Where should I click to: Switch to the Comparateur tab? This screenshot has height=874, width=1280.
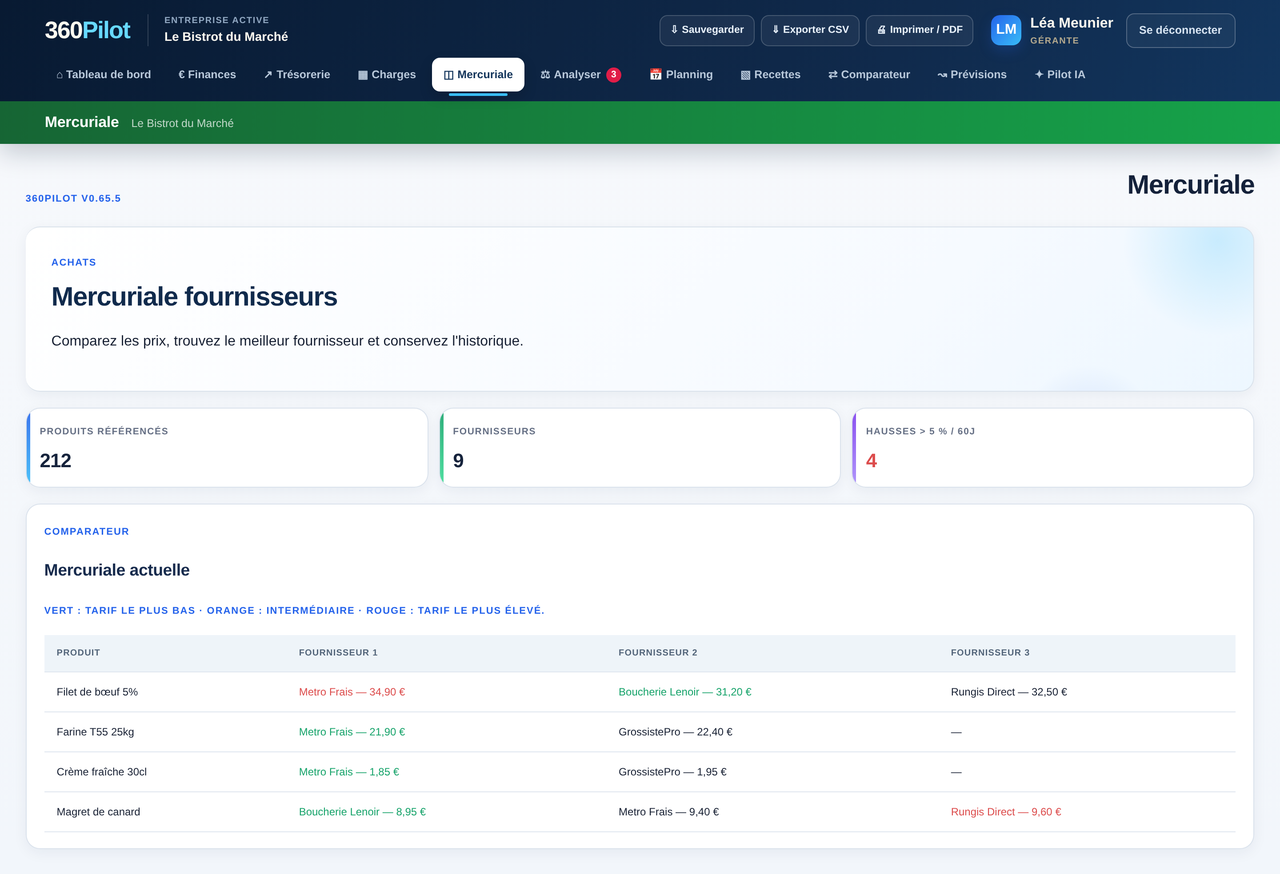coord(869,75)
